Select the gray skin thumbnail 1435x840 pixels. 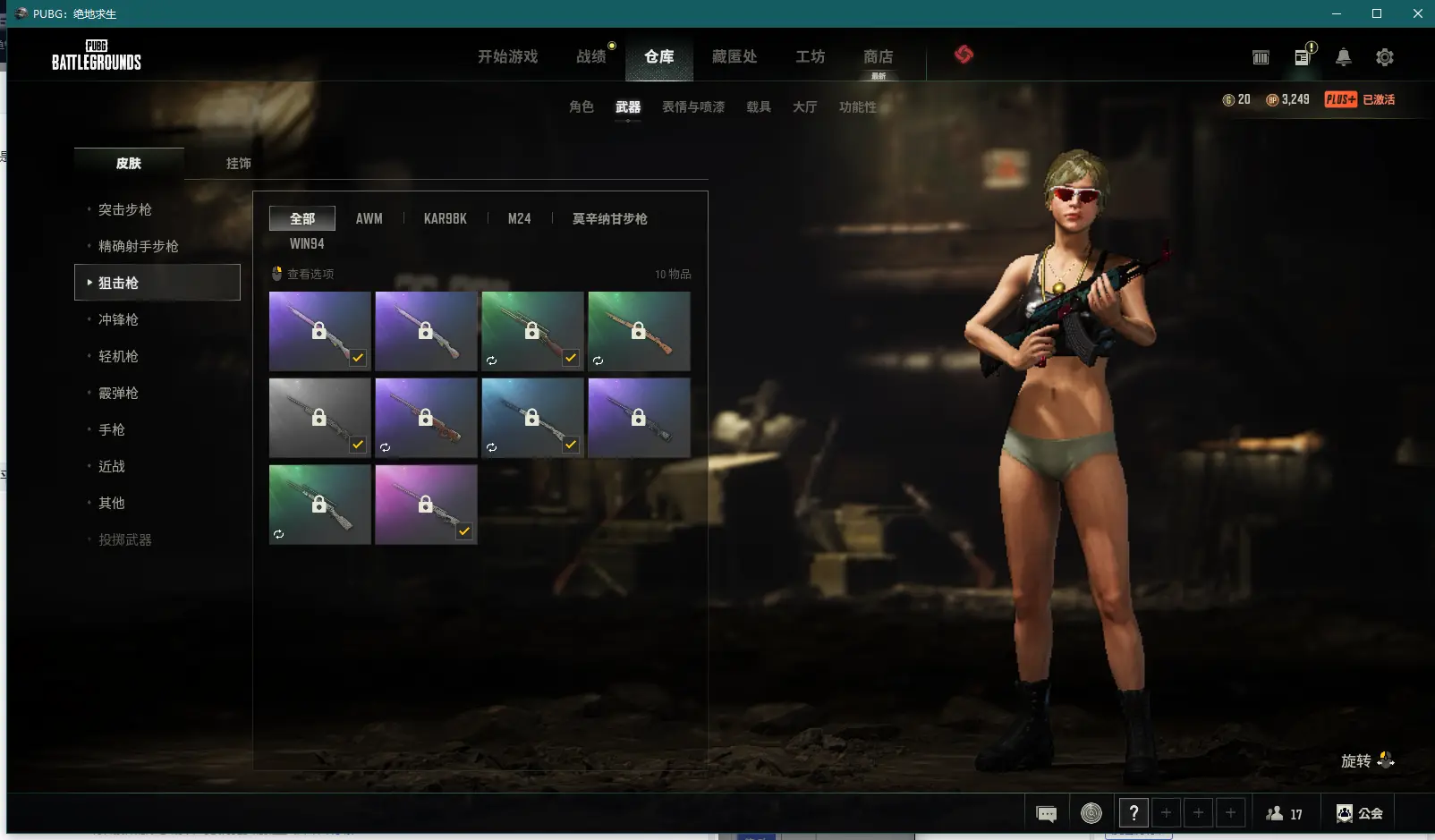320,418
